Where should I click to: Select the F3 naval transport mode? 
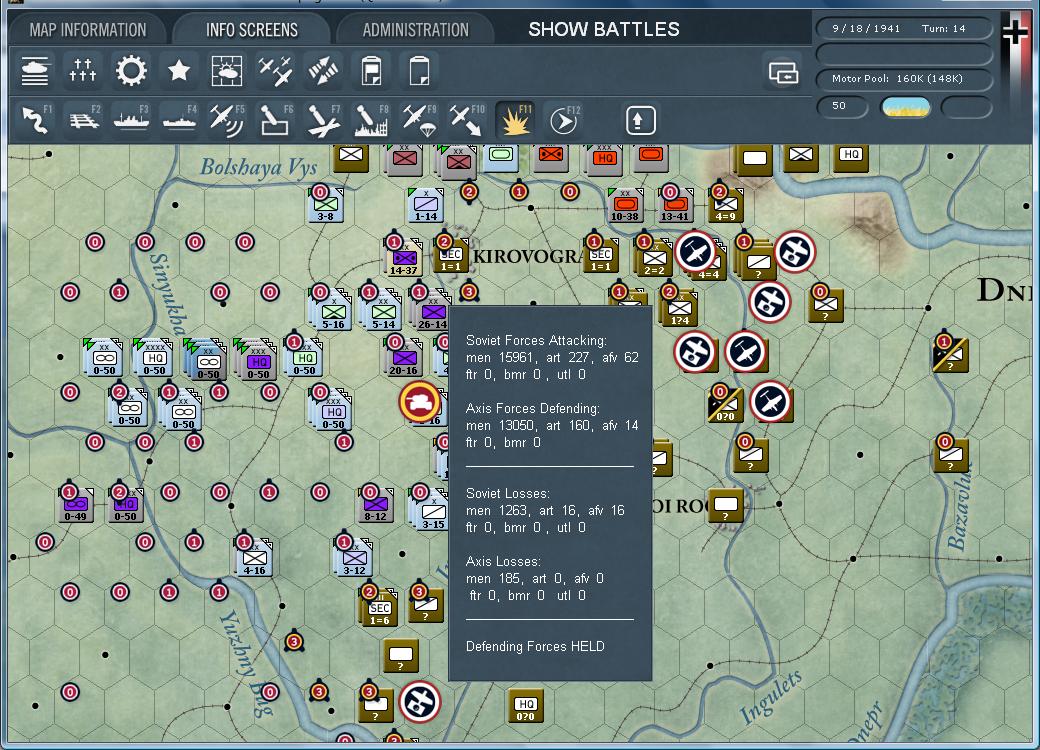click(x=130, y=118)
